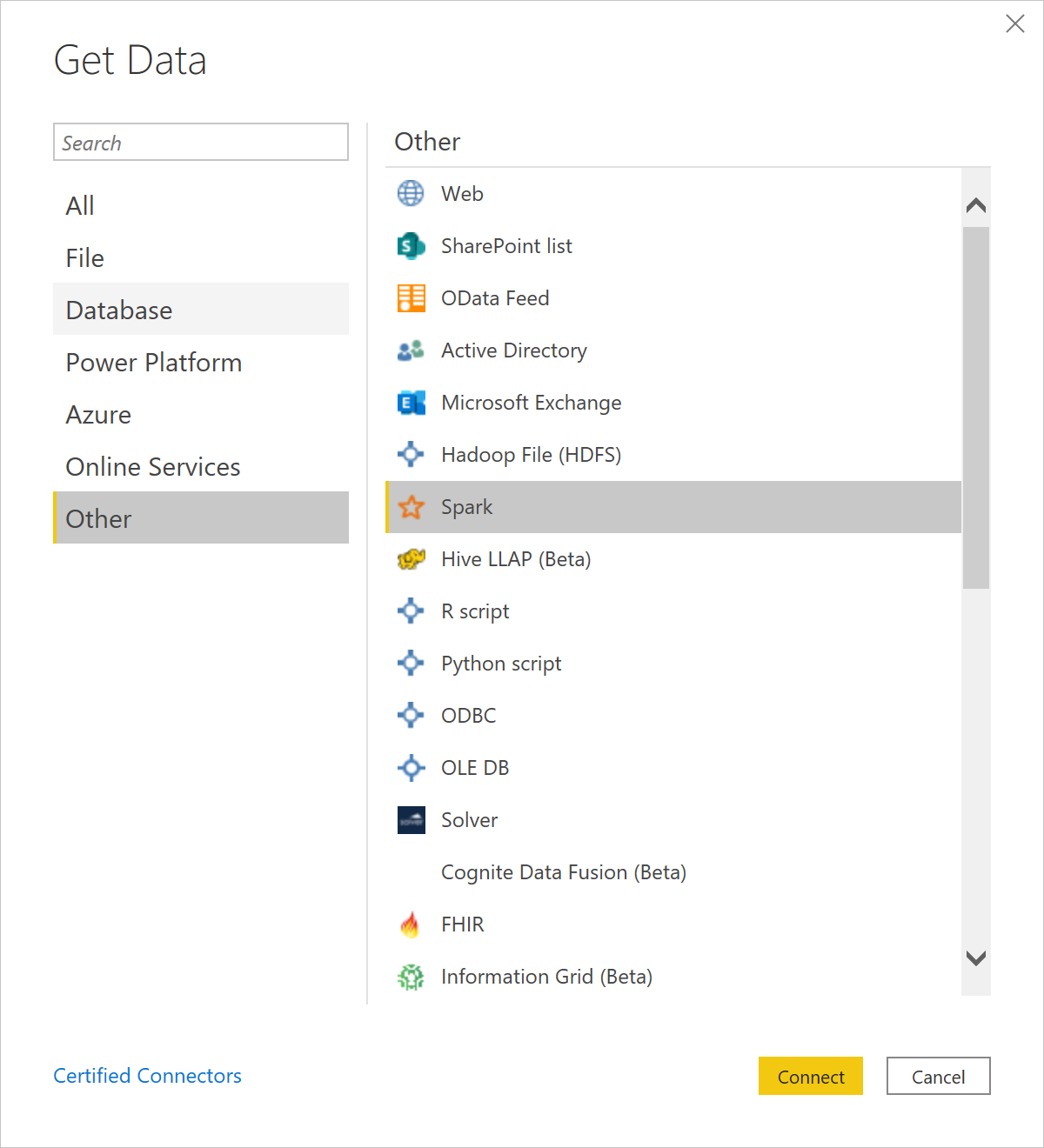The height and width of the screenshot is (1148, 1044).
Task: Choose the Active Directory people icon
Action: coord(411,350)
